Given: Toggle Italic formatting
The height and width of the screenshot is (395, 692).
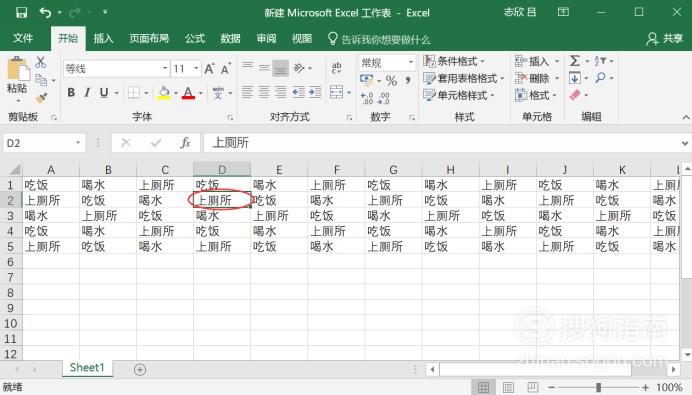Looking at the screenshot, I should (x=87, y=93).
